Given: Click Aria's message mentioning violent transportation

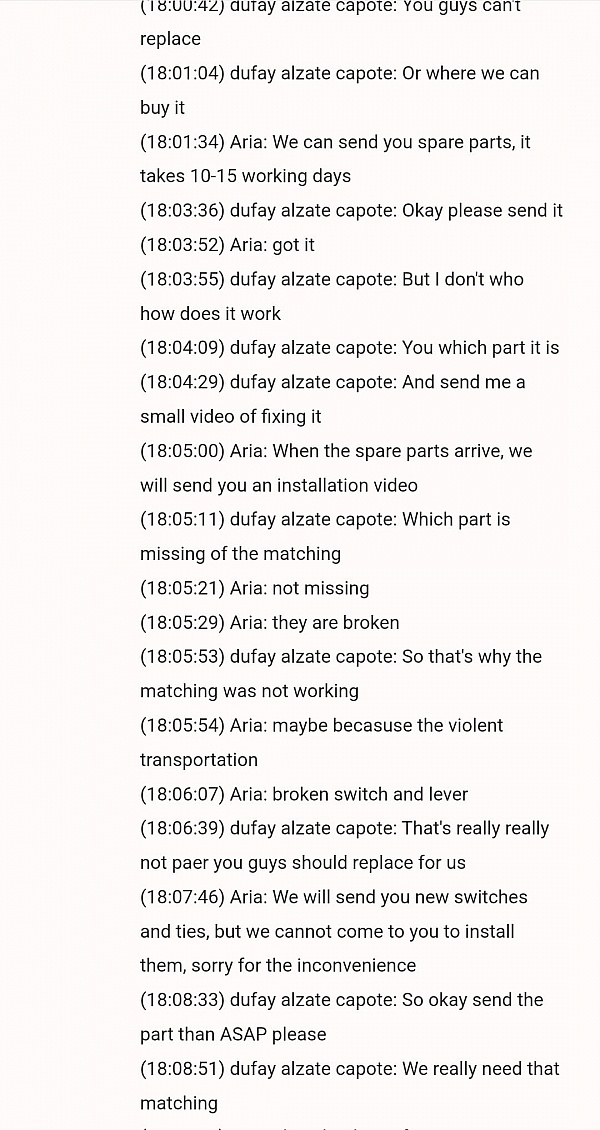Looking at the screenshot, I should 321,742.
